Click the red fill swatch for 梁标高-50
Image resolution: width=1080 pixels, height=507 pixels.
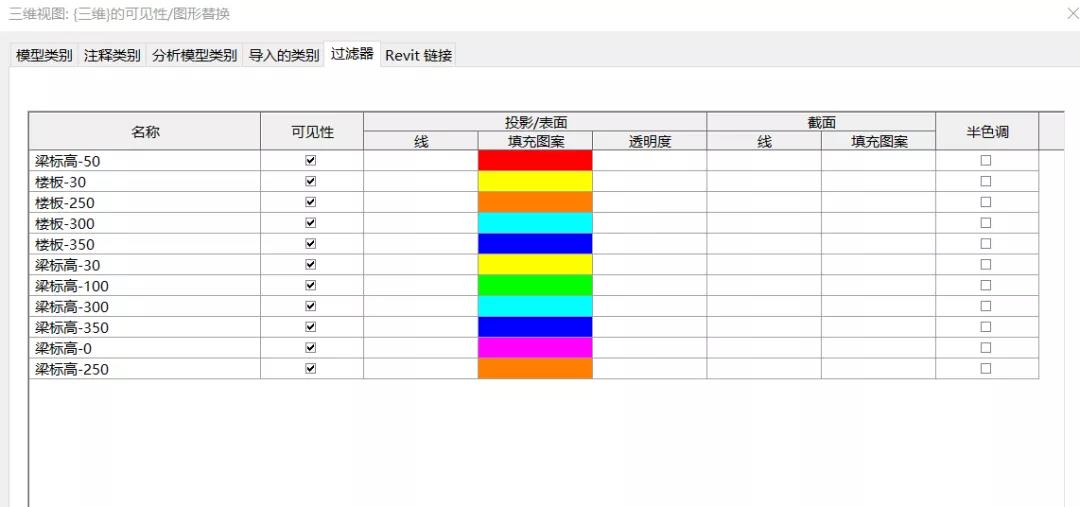pyautogui.click(x=535, y=161)
